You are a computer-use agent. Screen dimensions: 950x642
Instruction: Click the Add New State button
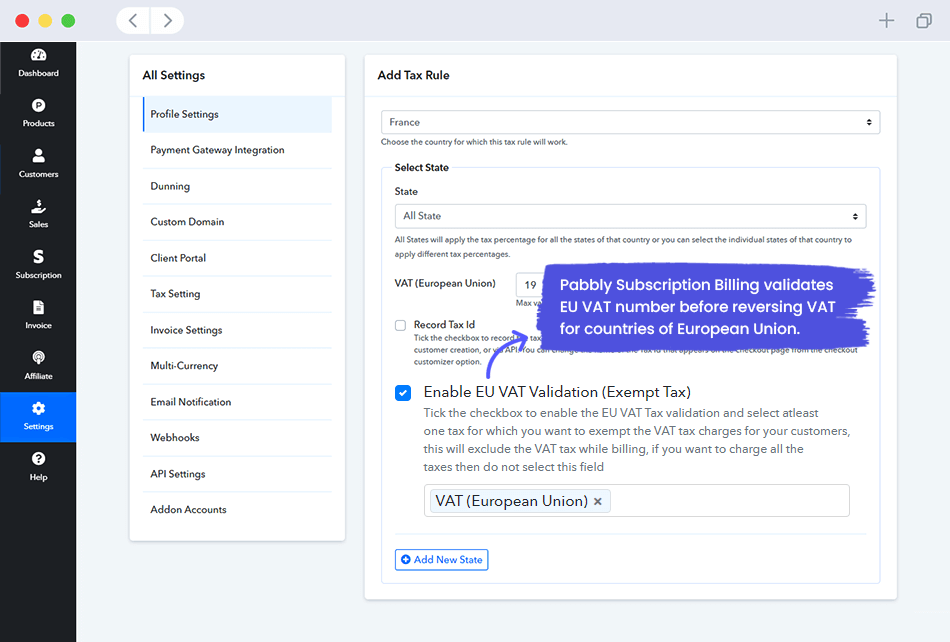pyautogui.click(x=441, y=560)
